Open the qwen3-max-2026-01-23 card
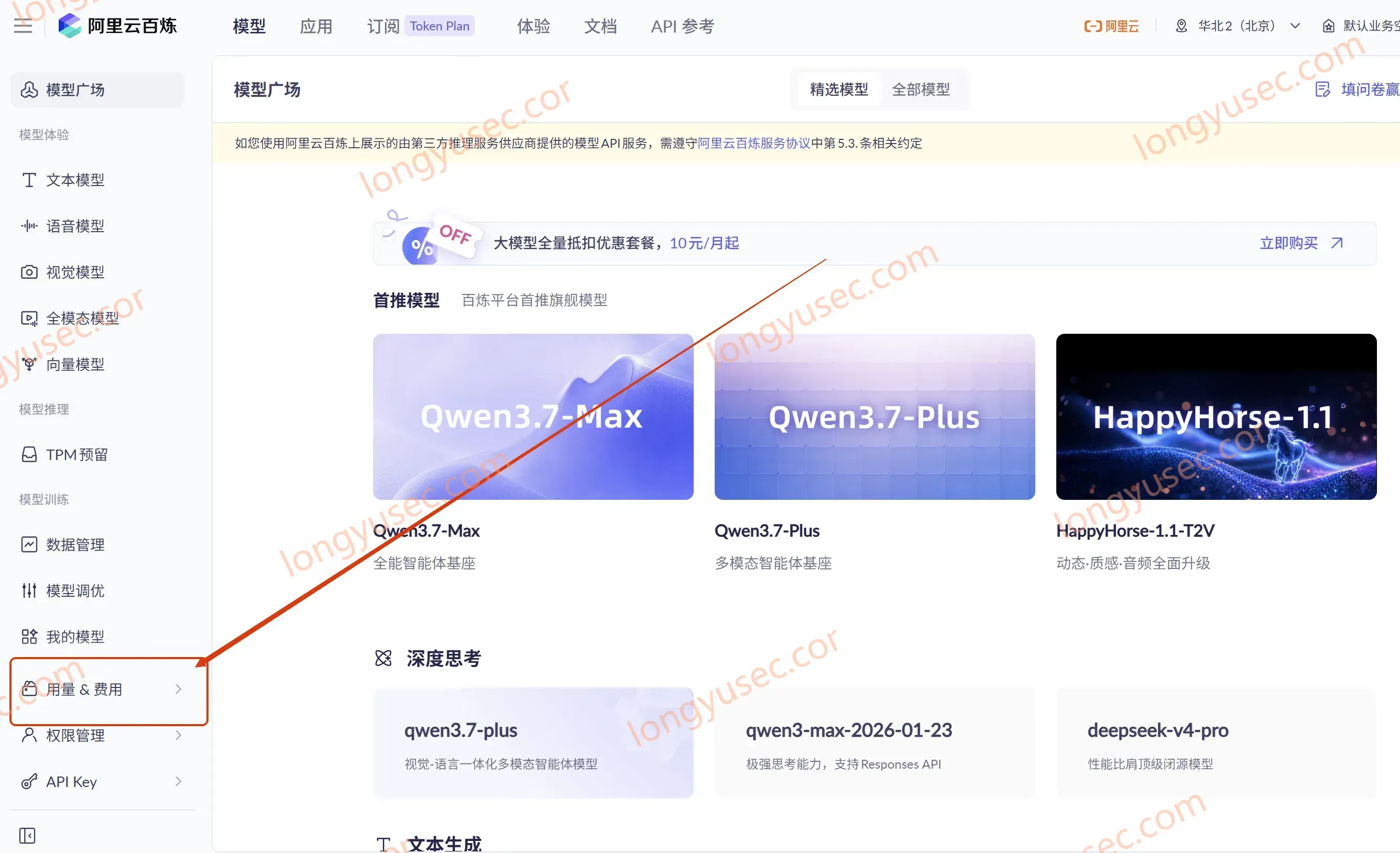The height and width of the screenshot is (853, 1400). tap(875, 743)
